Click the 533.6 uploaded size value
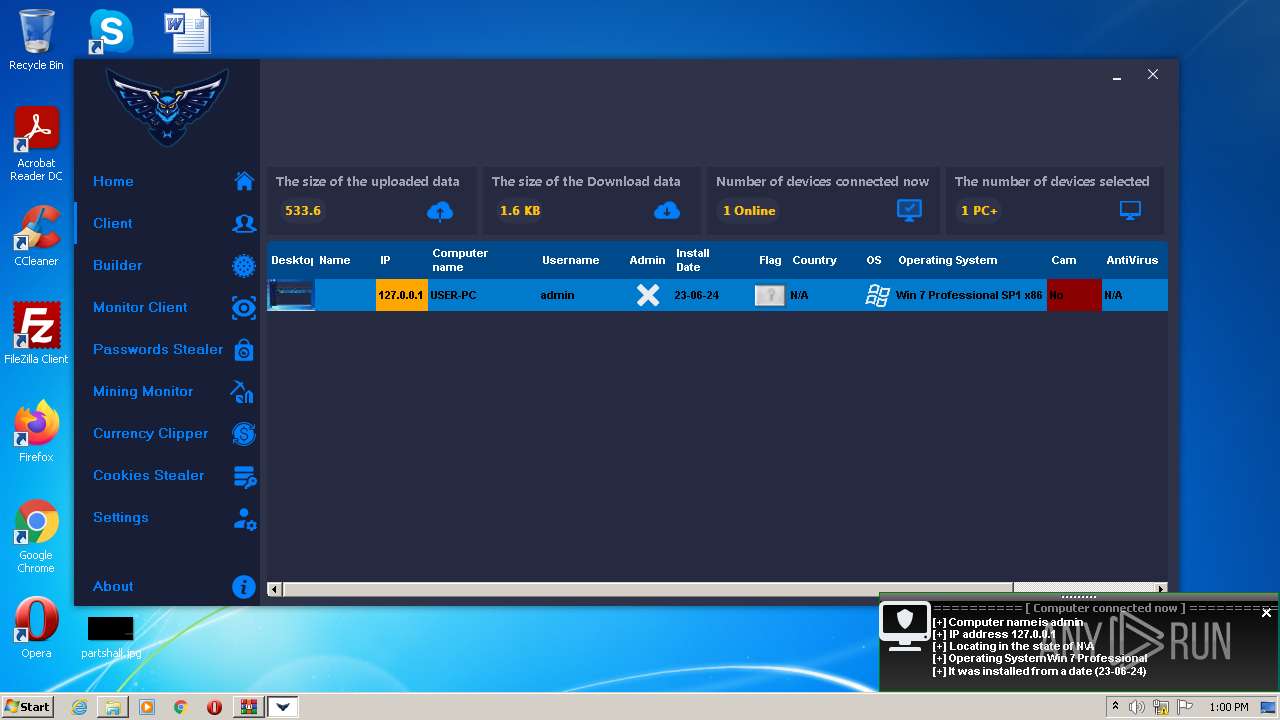The image size is (1280, 720). click(x=303, y=211)
